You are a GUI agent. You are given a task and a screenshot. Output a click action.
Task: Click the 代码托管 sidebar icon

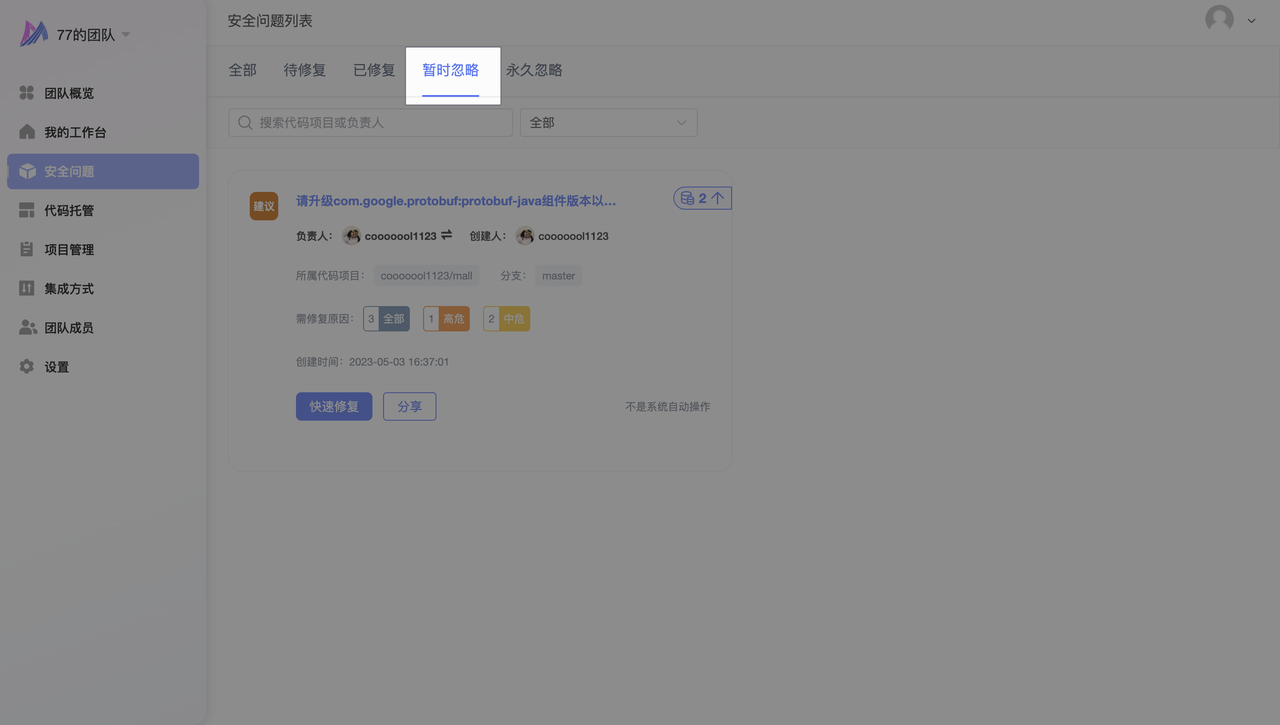point(27,210)
